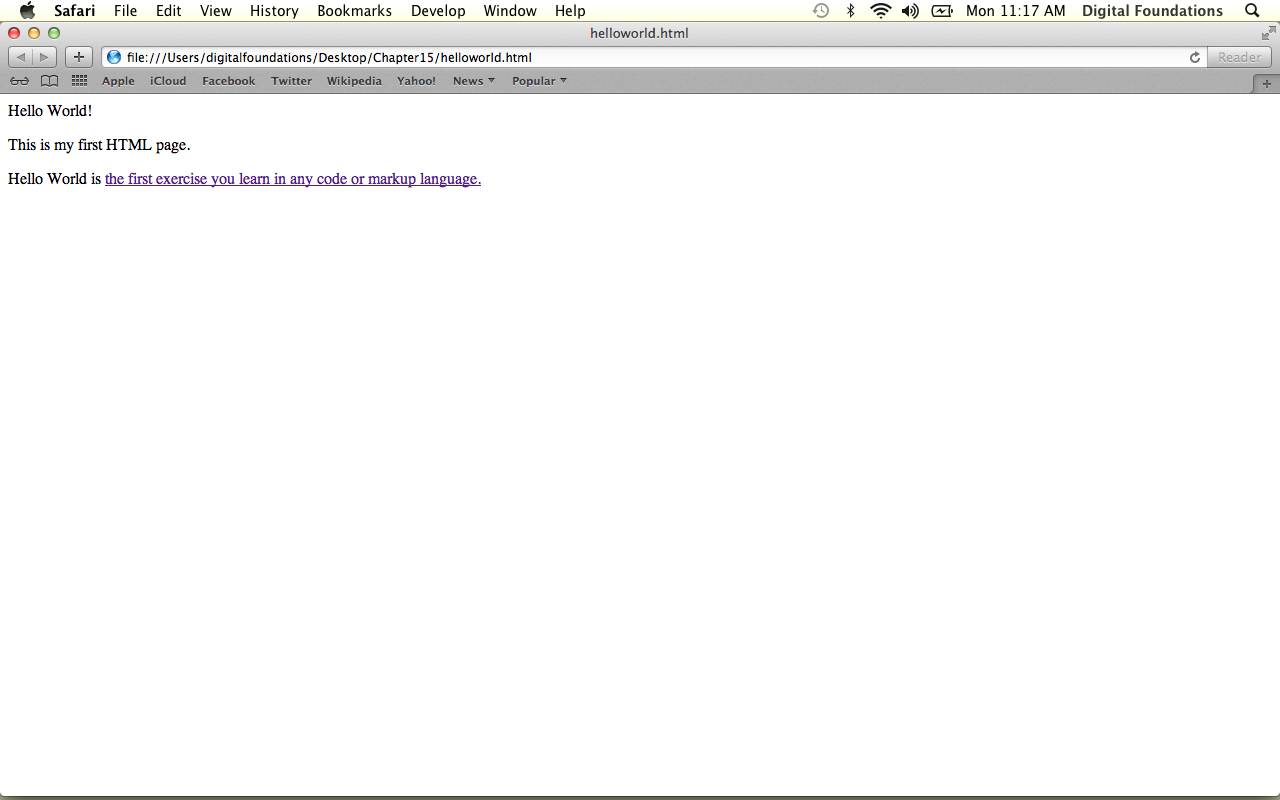Show all bookmarks with the book icon

click(49, 81)
